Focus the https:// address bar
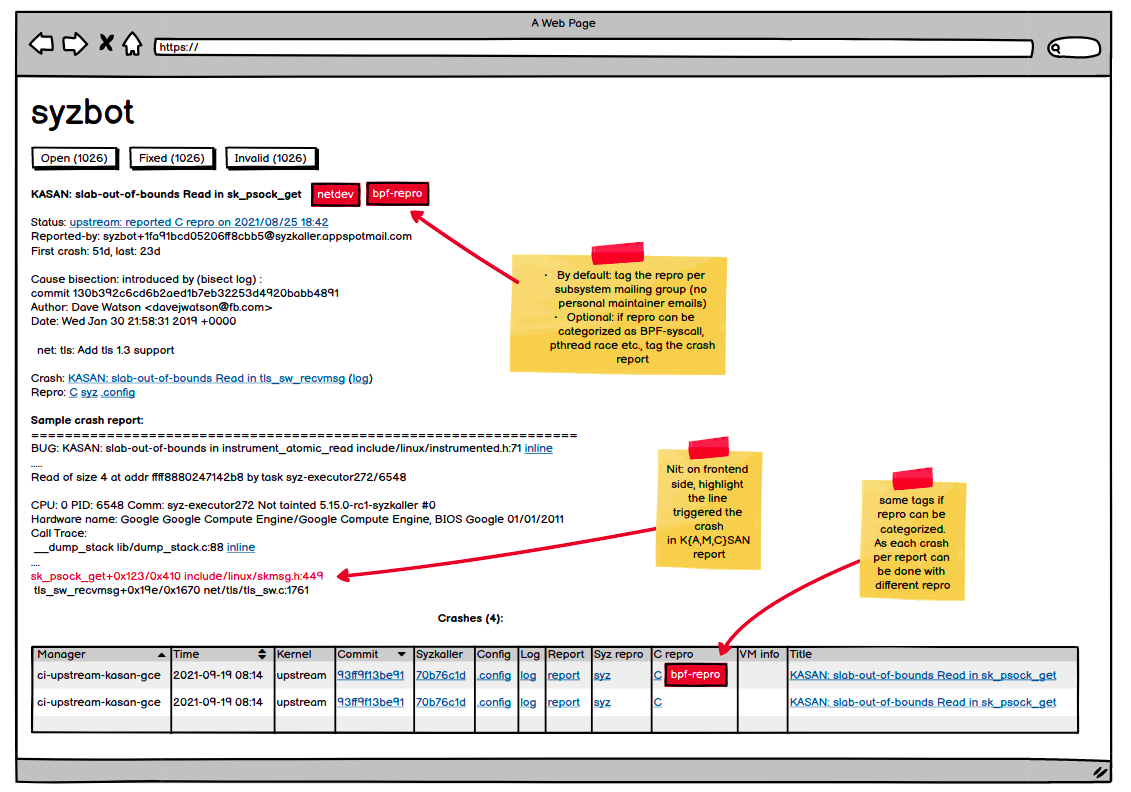Image resolution: width=1131 pixels, height=792 pixels. 594,48
